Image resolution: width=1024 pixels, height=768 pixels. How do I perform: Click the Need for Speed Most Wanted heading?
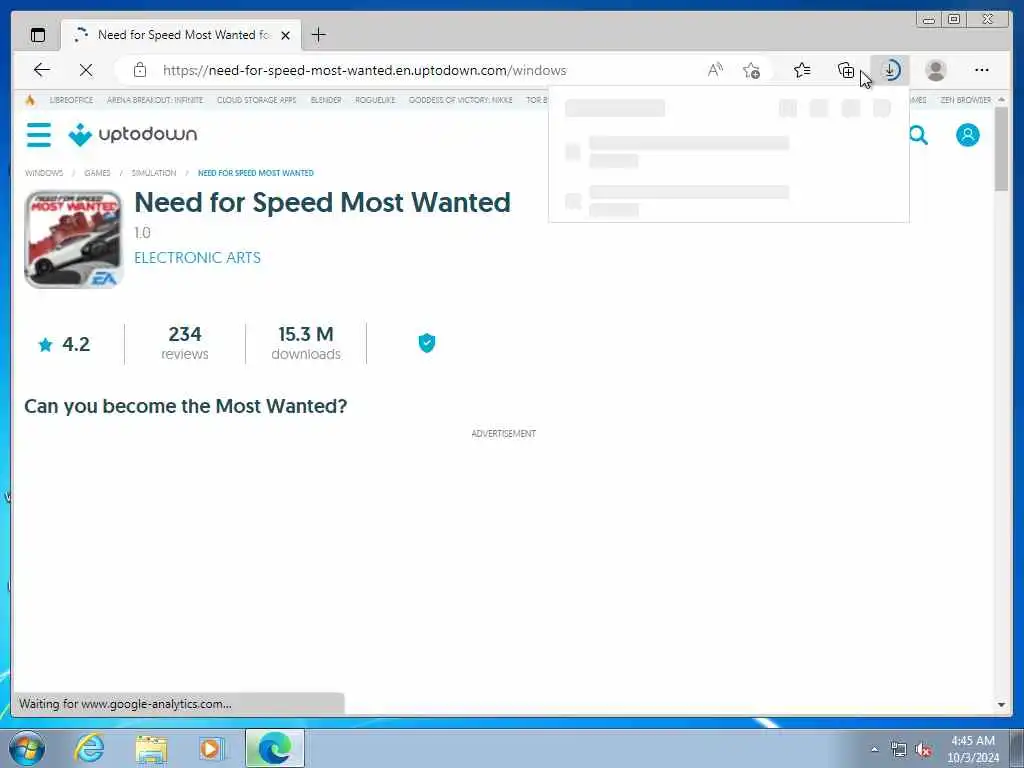point(322,202)
